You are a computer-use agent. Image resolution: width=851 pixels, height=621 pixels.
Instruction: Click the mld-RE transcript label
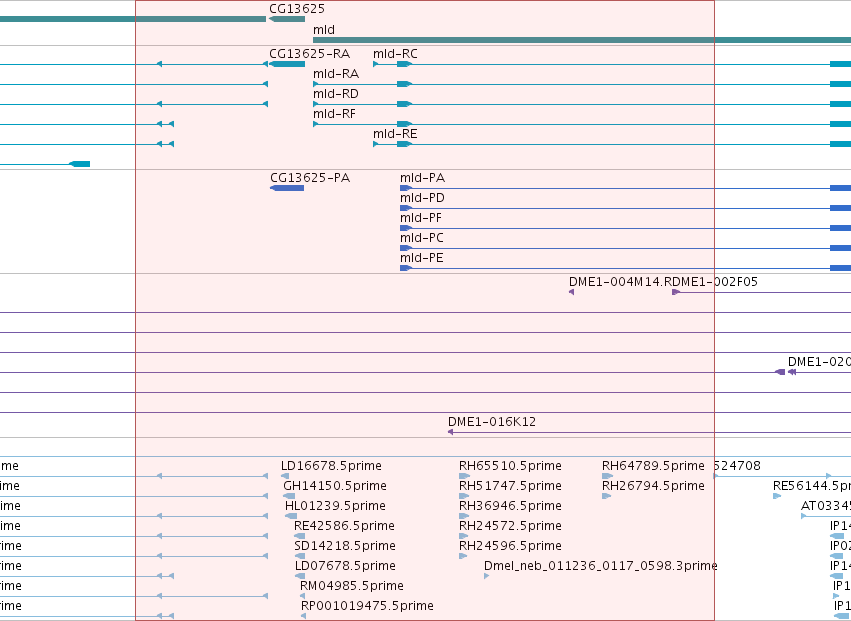pyautogui.click(x=395, y=134)
